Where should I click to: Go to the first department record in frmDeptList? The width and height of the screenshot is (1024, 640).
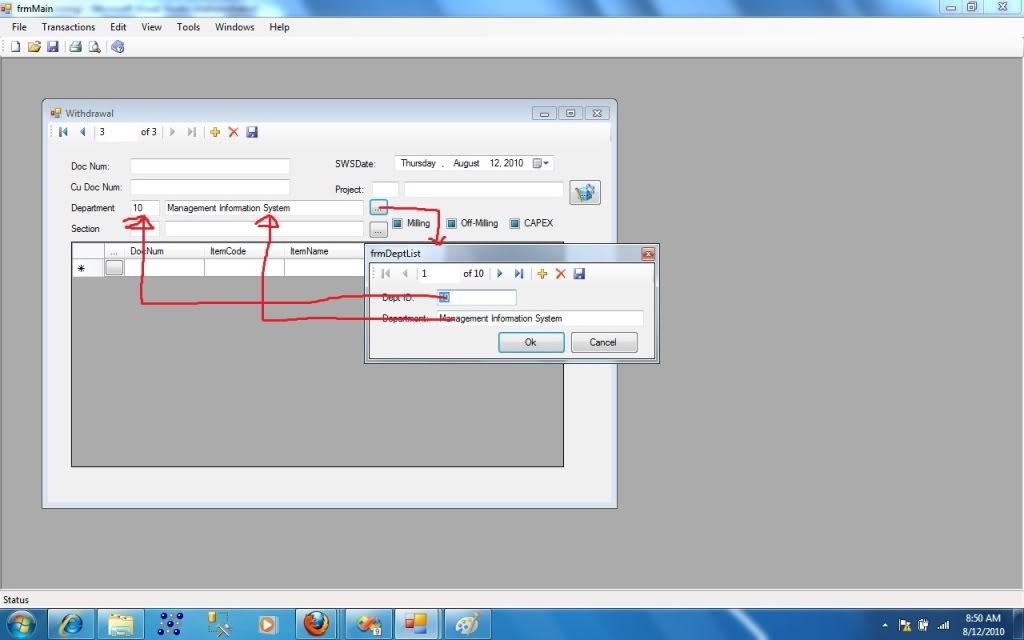(386, 273)
